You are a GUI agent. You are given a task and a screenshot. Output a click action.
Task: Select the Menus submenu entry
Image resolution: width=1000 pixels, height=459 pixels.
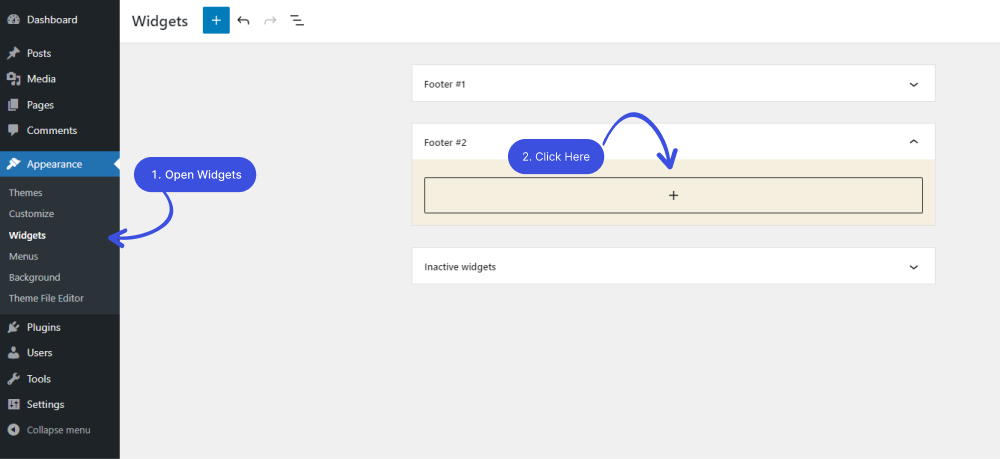(24, 256)
